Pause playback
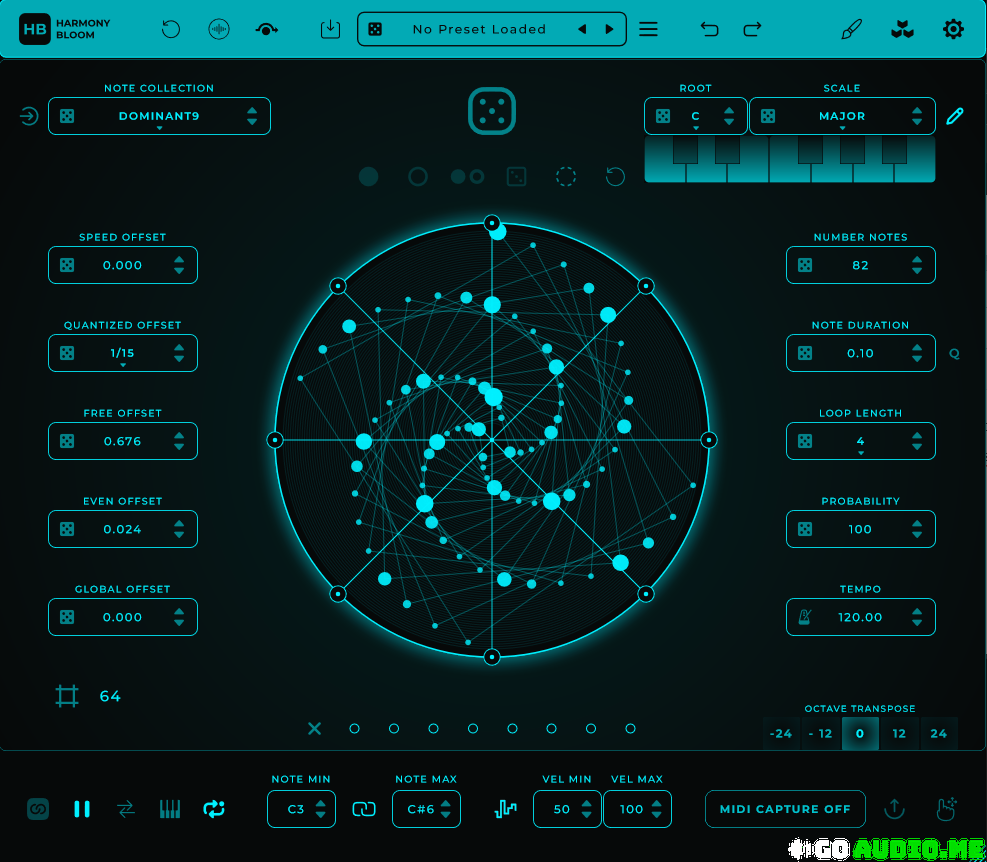Image resolution: width=987 pixels, height=862 pixels. coord(82,809)
